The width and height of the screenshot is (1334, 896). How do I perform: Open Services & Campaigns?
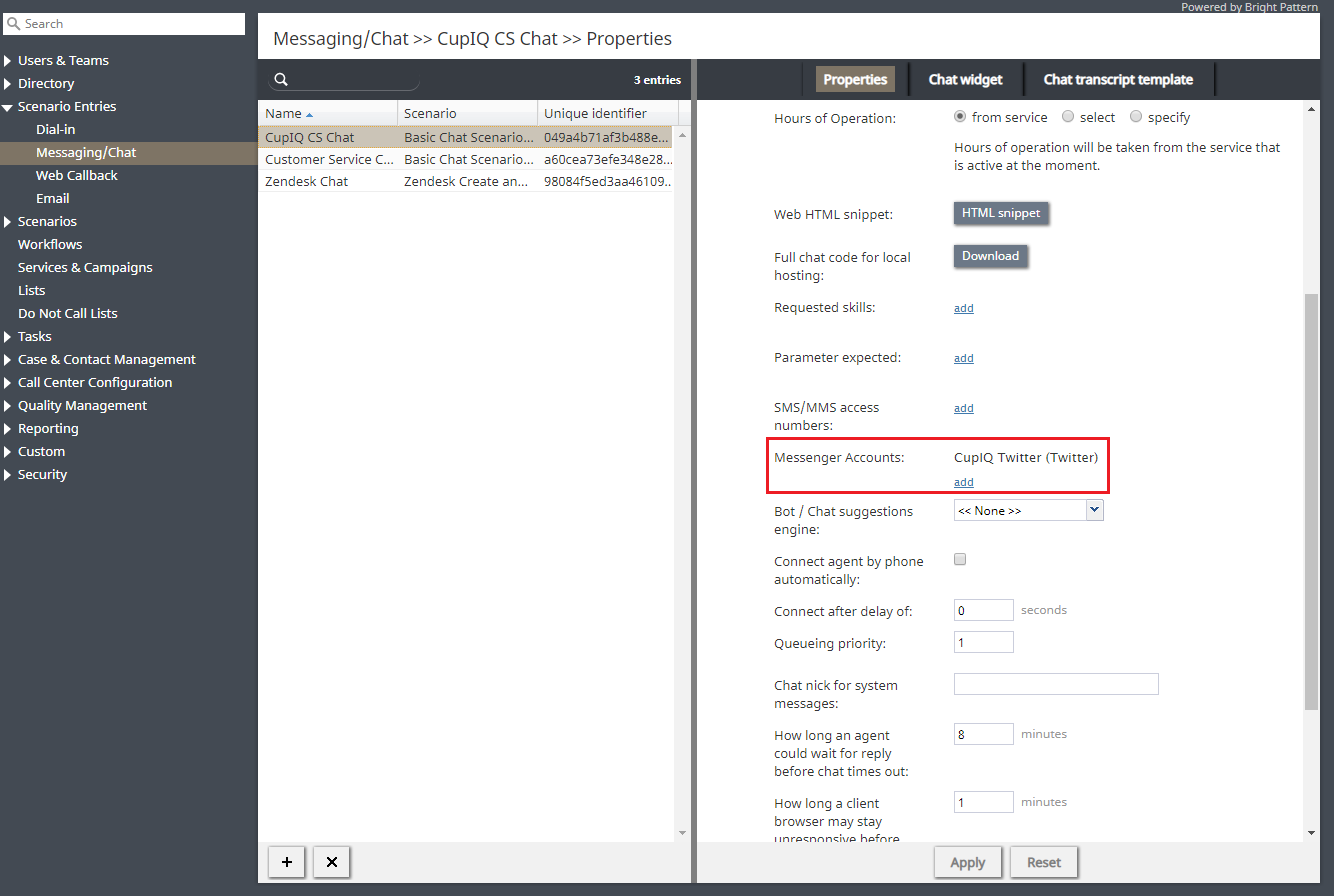click(x=85, y=267)
